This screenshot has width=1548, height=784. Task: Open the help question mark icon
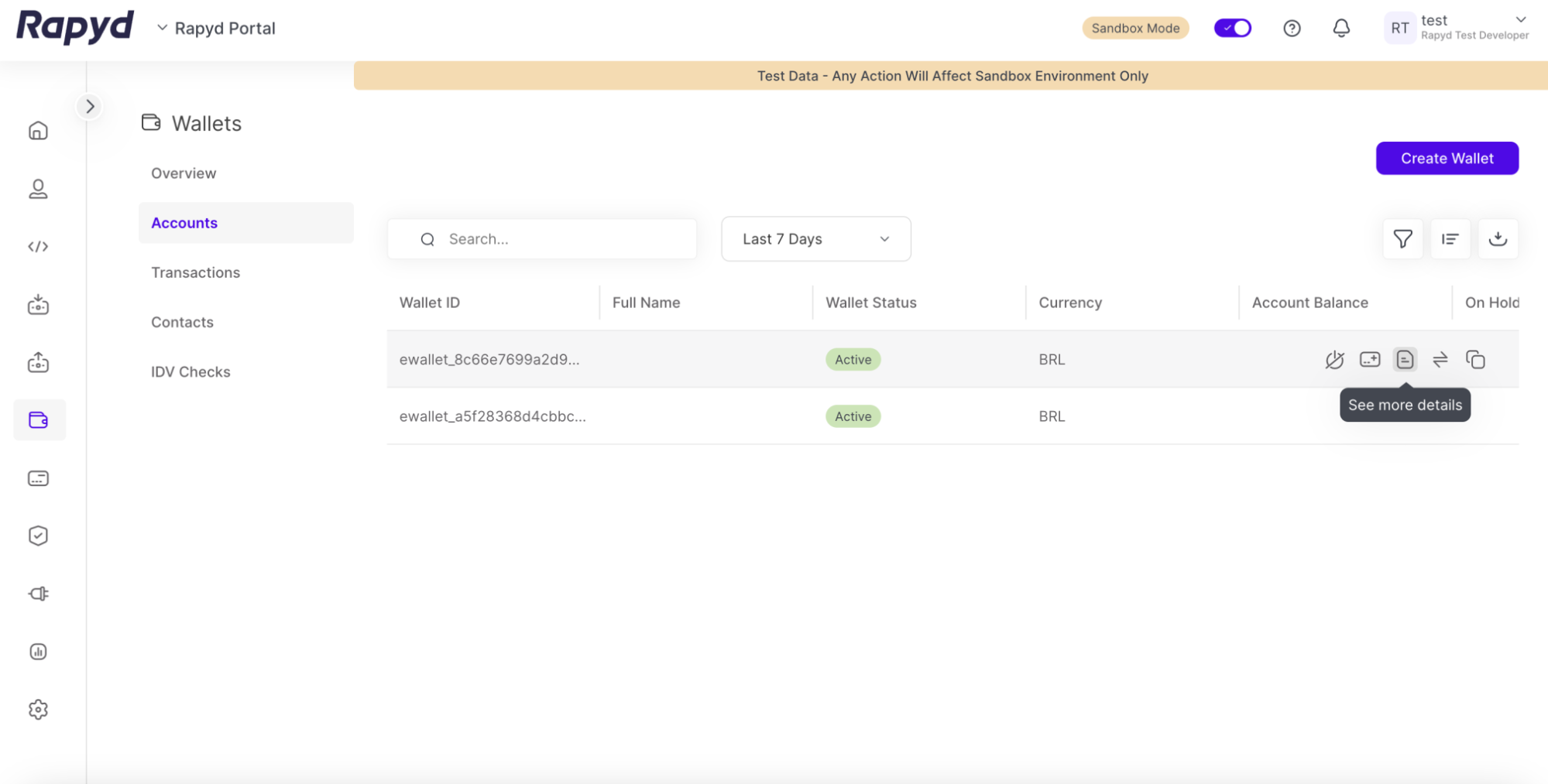1292,29
